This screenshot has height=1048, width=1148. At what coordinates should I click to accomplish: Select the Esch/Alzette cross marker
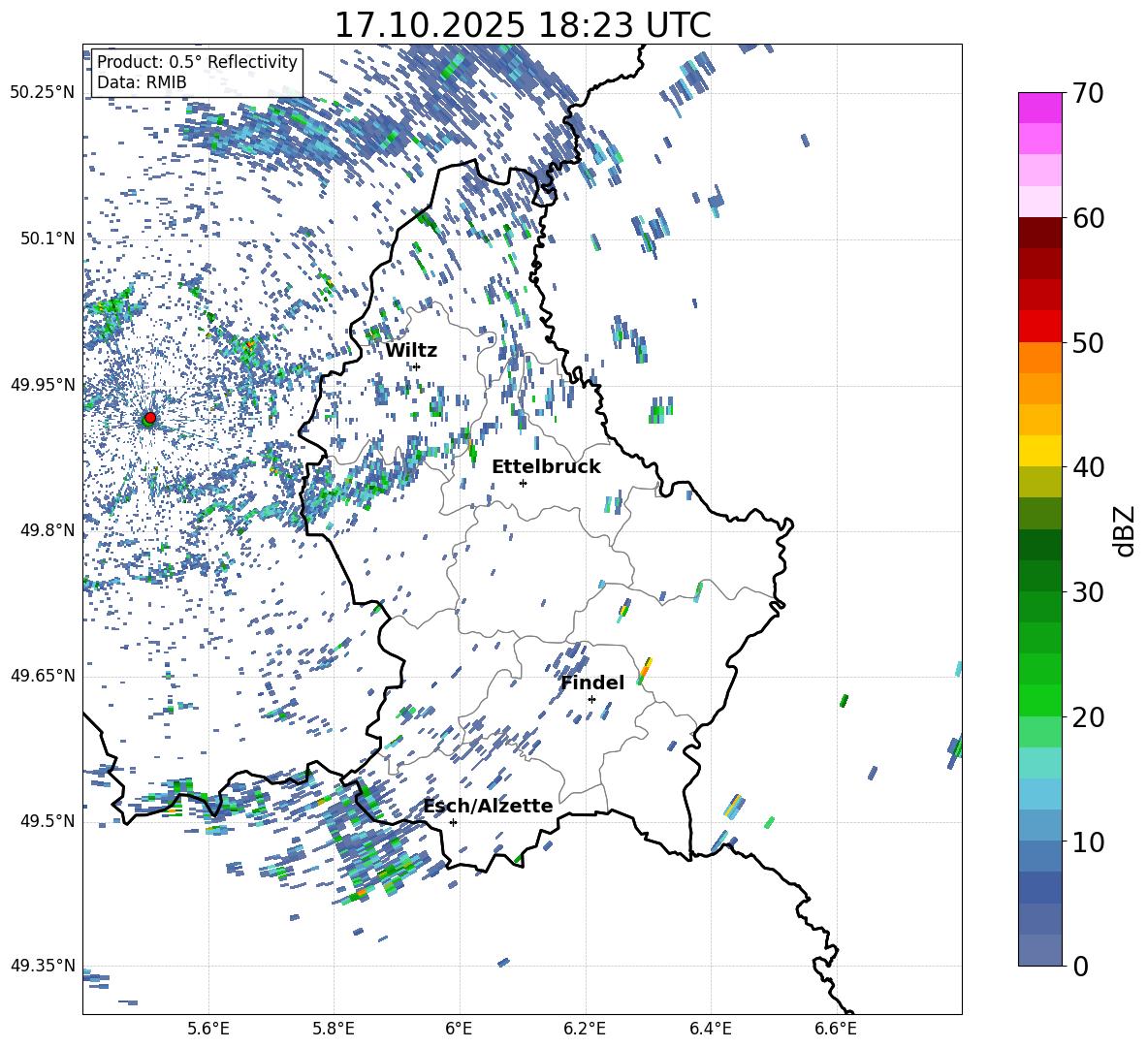click(x=453, y=822)
